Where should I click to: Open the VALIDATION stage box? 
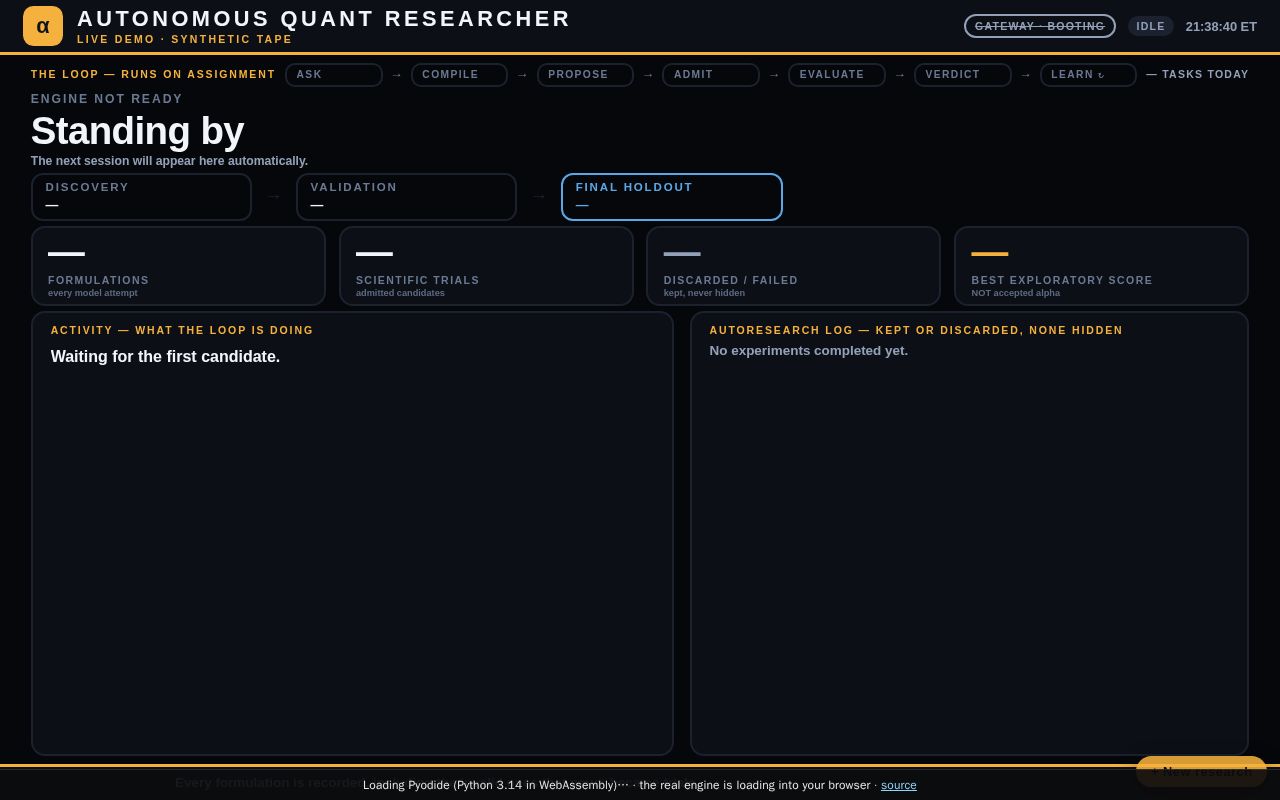tap(406, 197)
